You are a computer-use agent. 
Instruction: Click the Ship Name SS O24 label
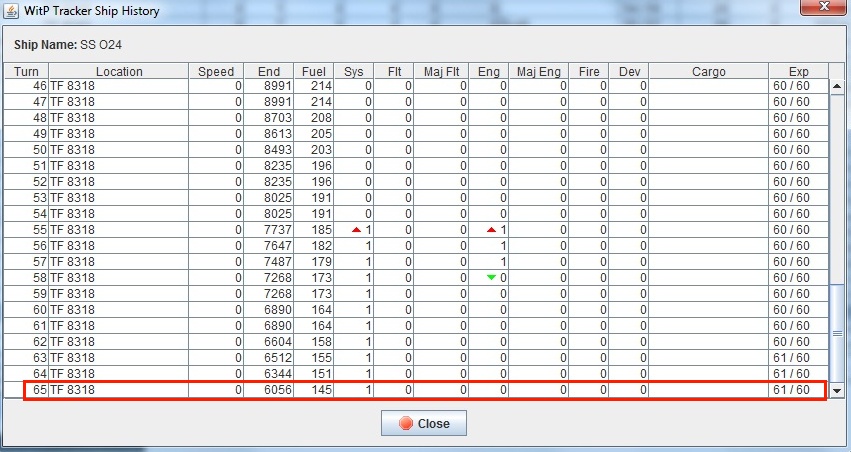click(x=68, y=45)
